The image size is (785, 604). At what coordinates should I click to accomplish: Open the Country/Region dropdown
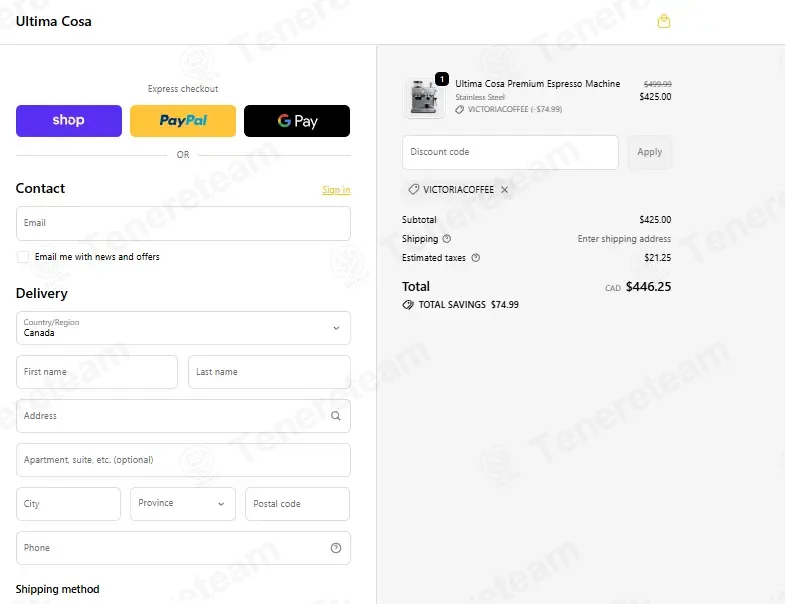[x=183, y=328]
